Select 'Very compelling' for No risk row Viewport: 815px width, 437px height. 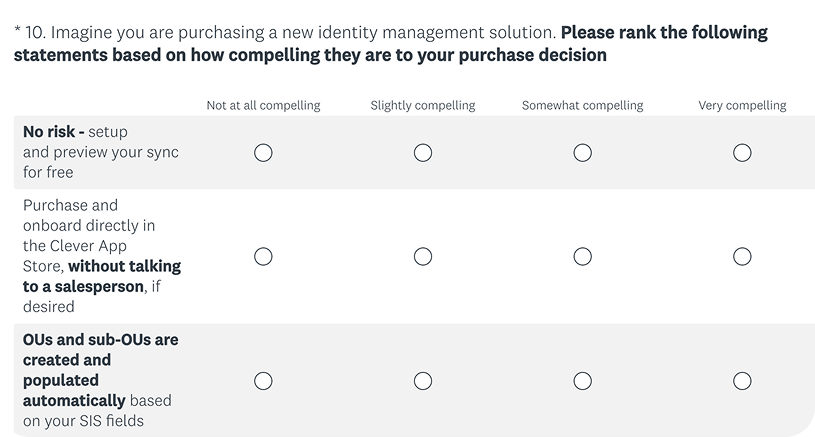pos(742,153)
